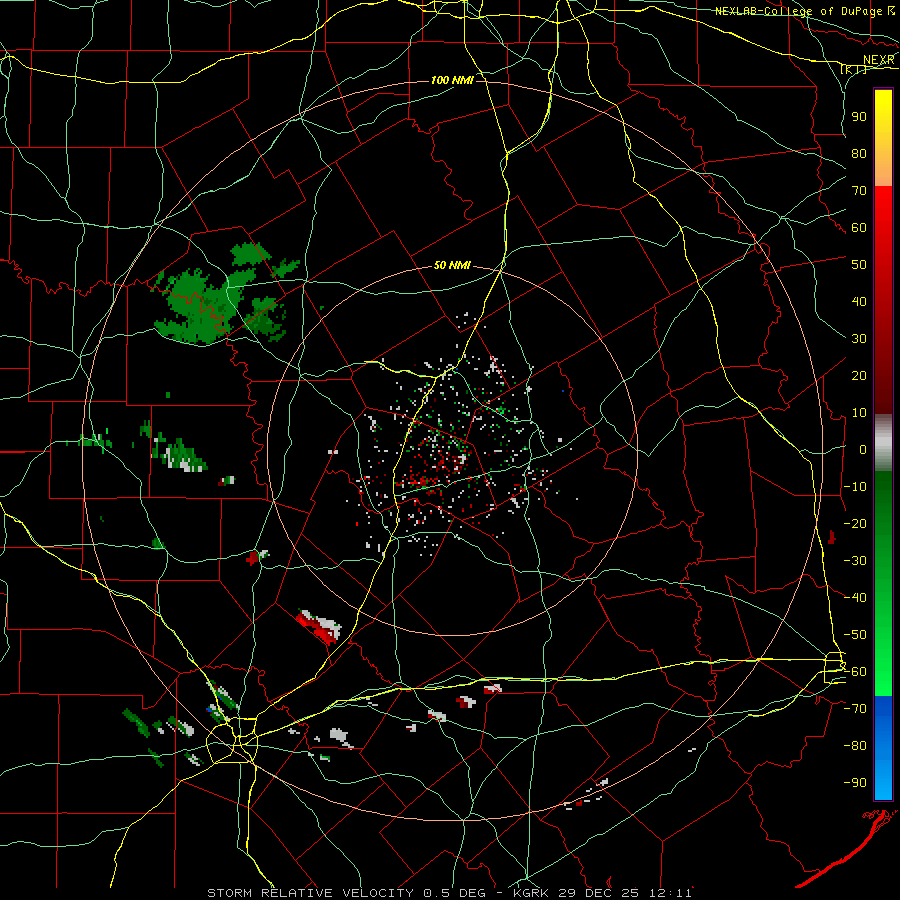Screen dimensions: 900x900
Task: Pick the gray zero-velocity segment of color bar
Action: click(883, 443)
